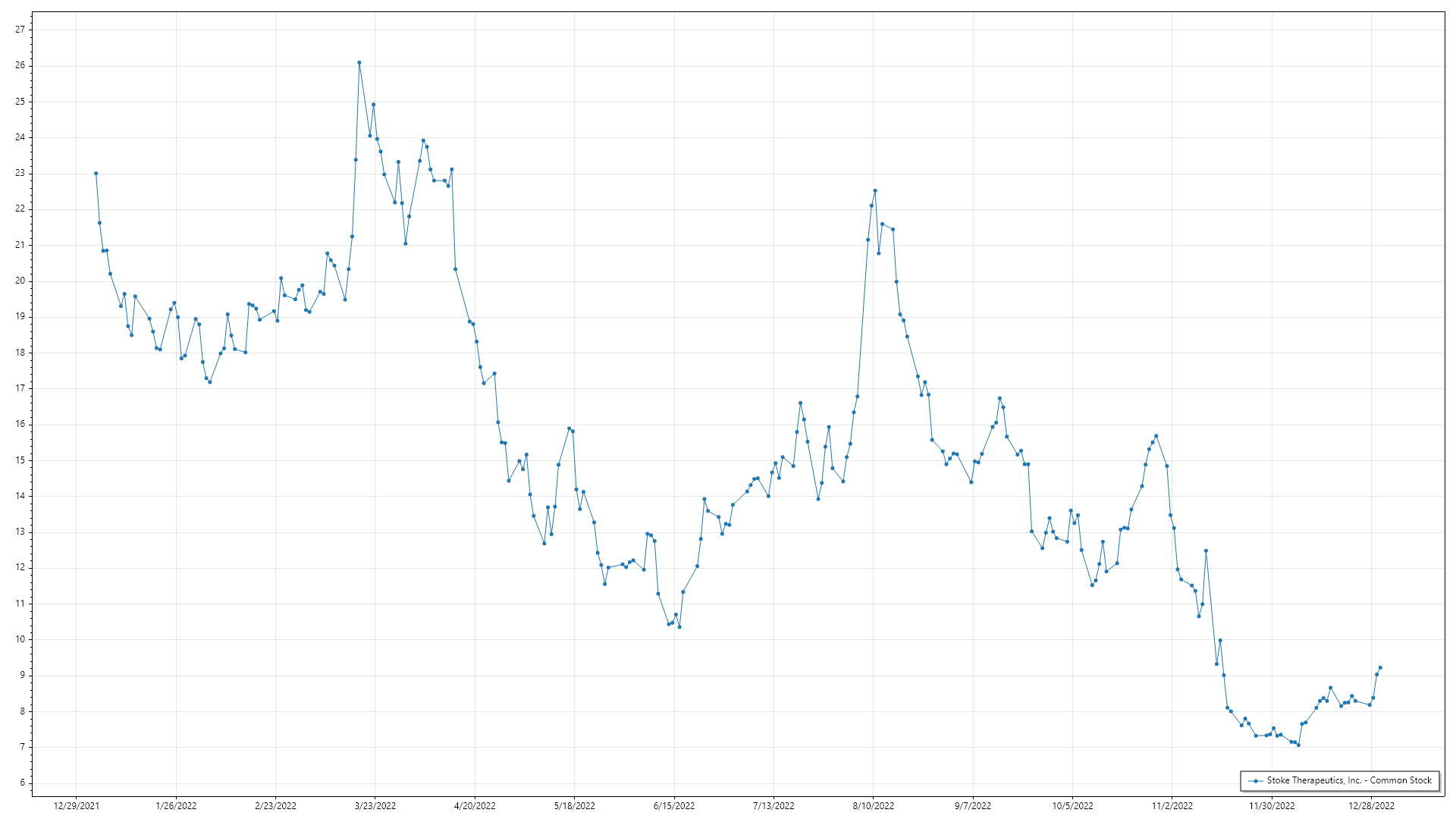The width and height of the screenshot is (1456, 819).
Task: Click the highest data point near 26
Action: [x=359, y=63]
